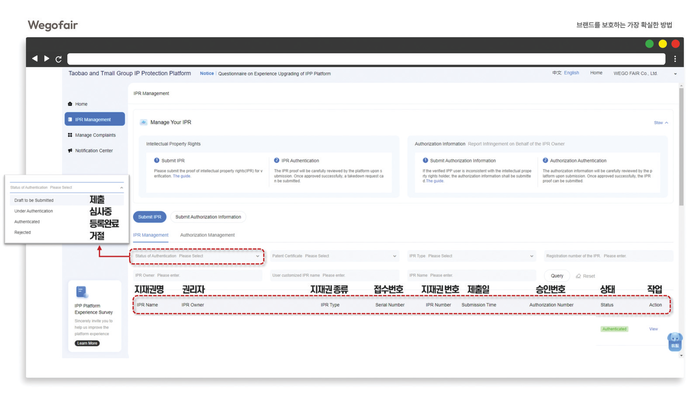Click the Learn More button in survey card
This screenshot has width=699, height=393.
[x=87, y=343]
